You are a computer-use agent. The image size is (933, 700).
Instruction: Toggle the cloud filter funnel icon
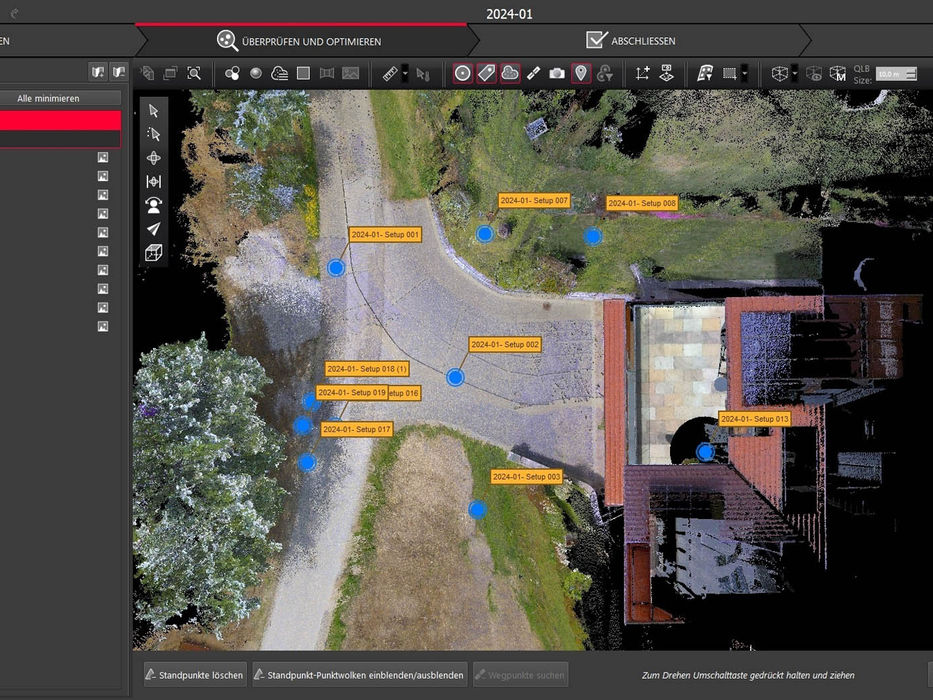605,73
